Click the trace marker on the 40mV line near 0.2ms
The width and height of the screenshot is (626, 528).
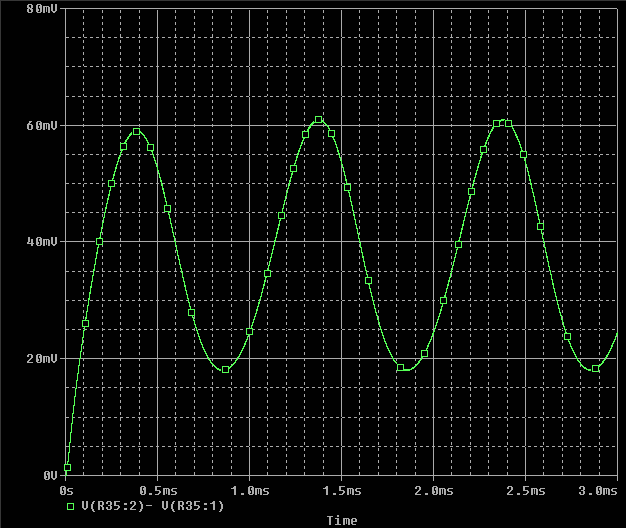coord(99,241)
